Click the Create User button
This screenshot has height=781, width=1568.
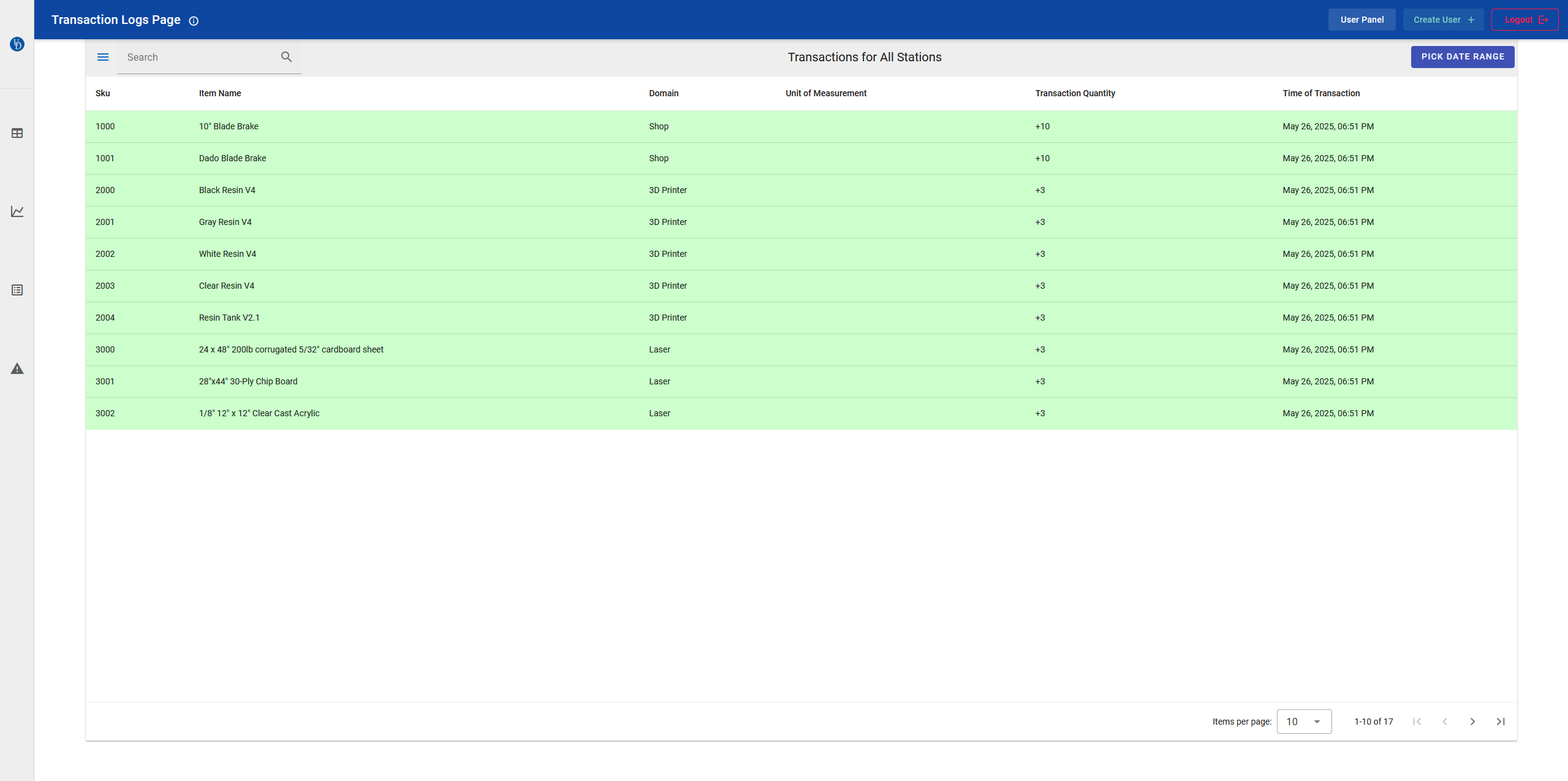pos(1443,20)
